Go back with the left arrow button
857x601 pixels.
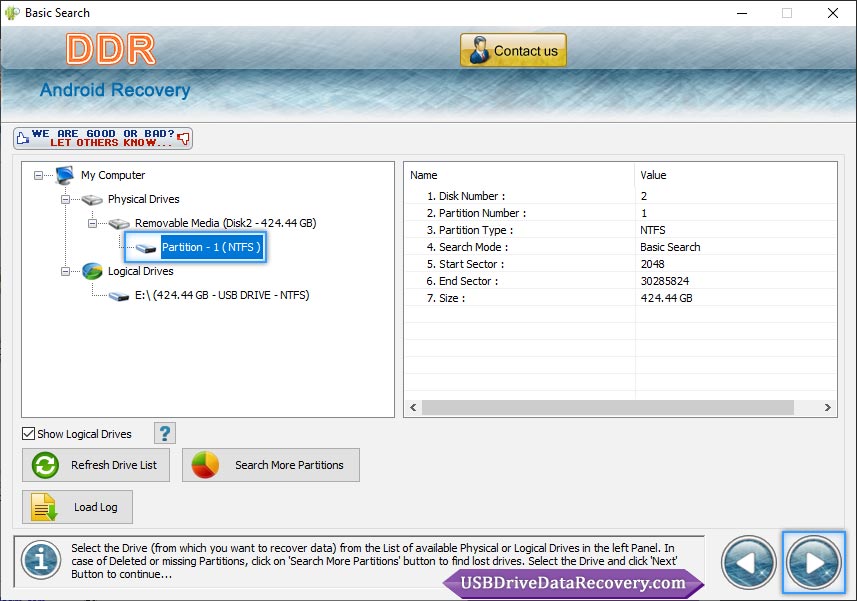pyautogui.click(x=748, y=562)
